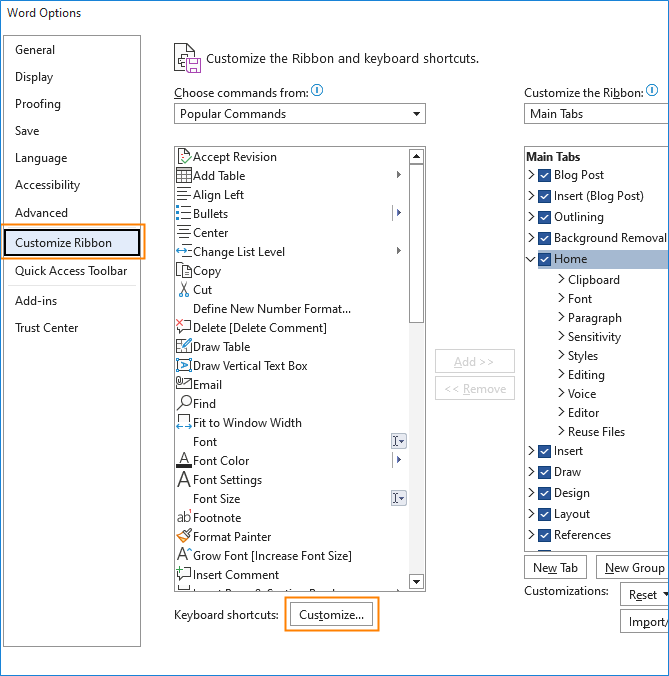669x676 pixels.
Task: Open the Main Tabs dropdown
Action: (597, 114)
